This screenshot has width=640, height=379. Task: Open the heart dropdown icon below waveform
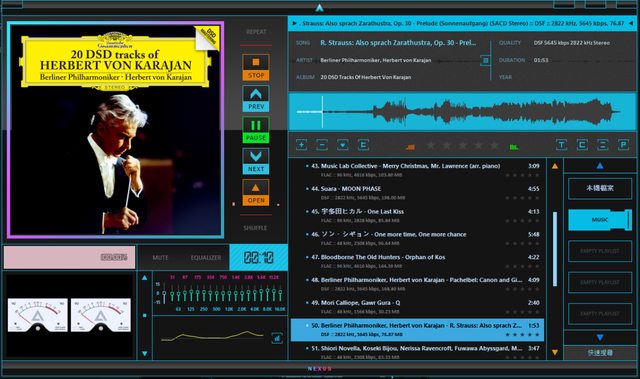point(342,144)
